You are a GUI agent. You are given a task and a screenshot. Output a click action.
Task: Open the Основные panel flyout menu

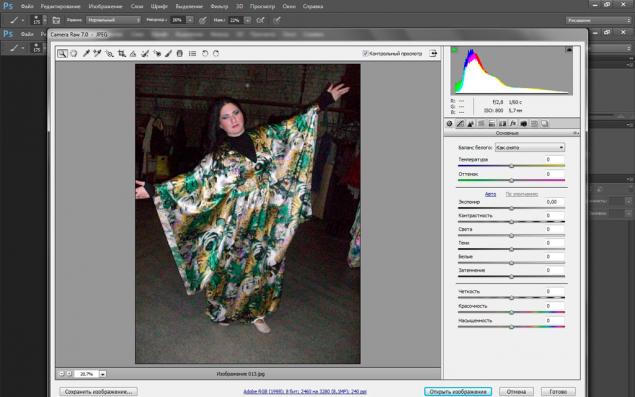pyautogui.click(x=575, y=133)
